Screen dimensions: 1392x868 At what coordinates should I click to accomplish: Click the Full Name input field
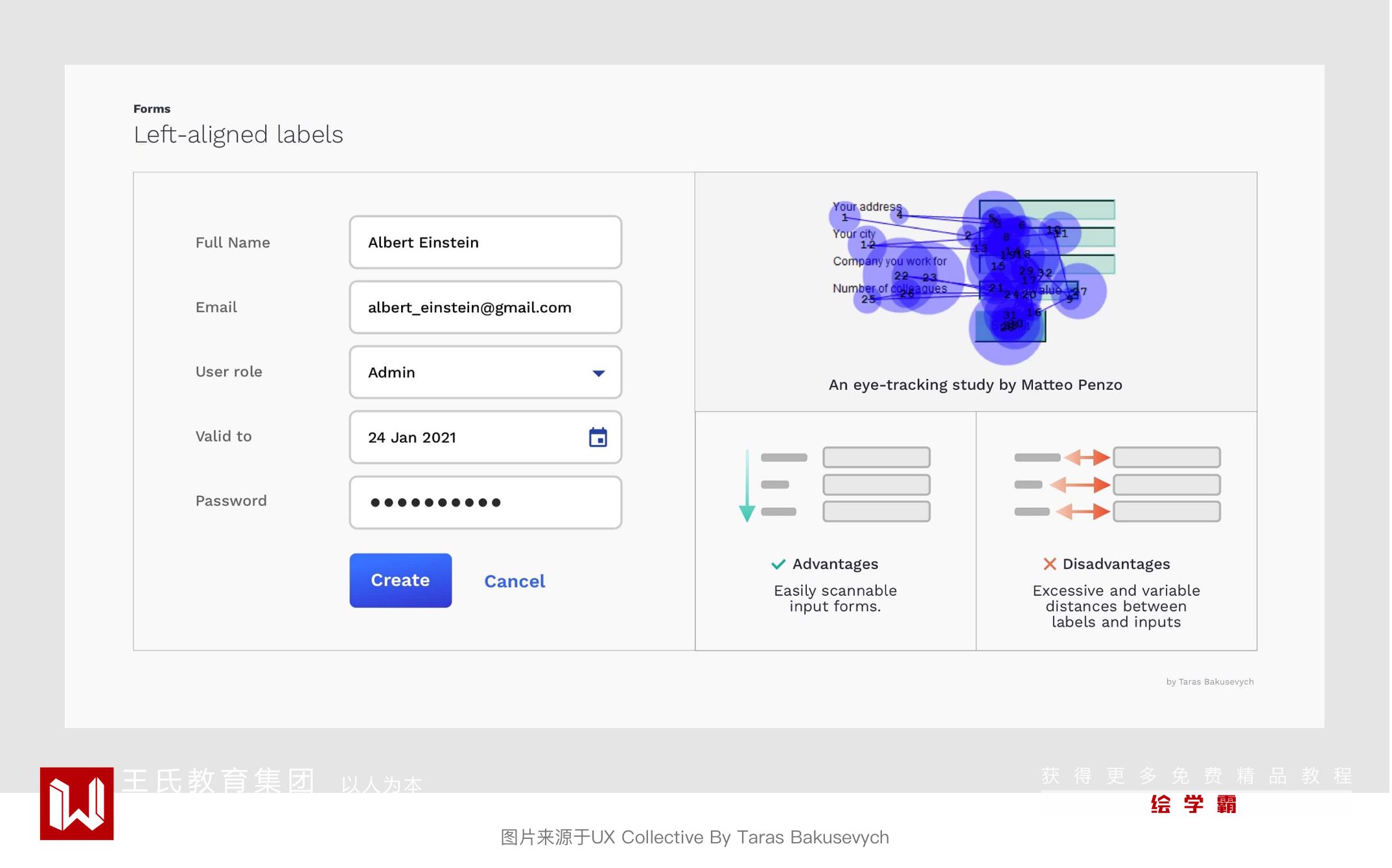486,243
